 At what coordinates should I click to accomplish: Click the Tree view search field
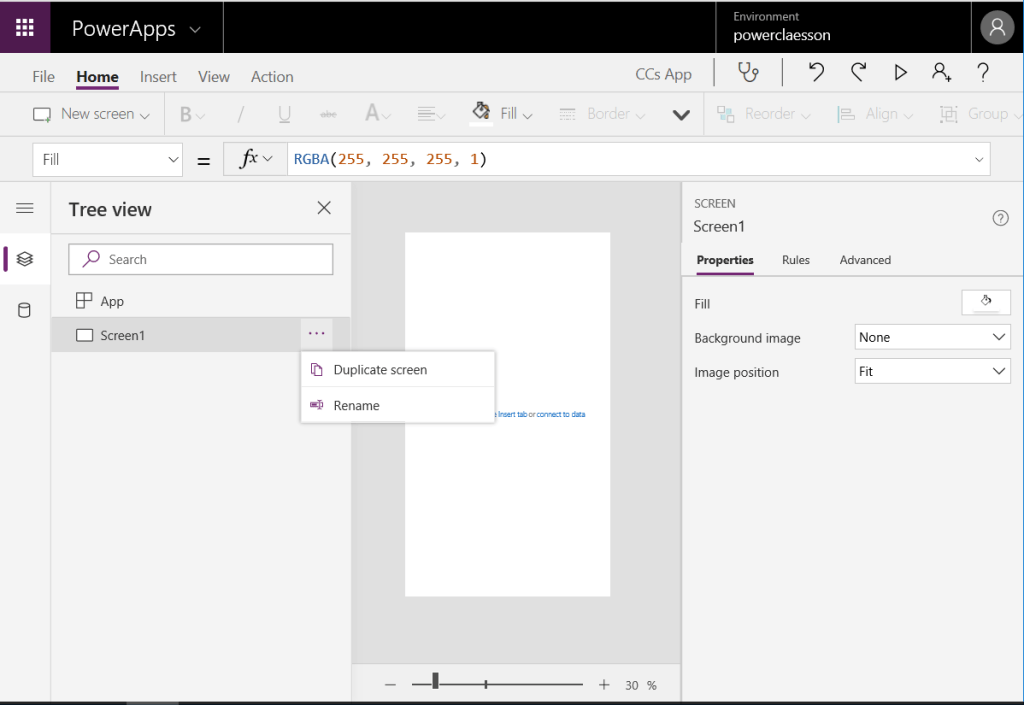click(x=201, y=259)
